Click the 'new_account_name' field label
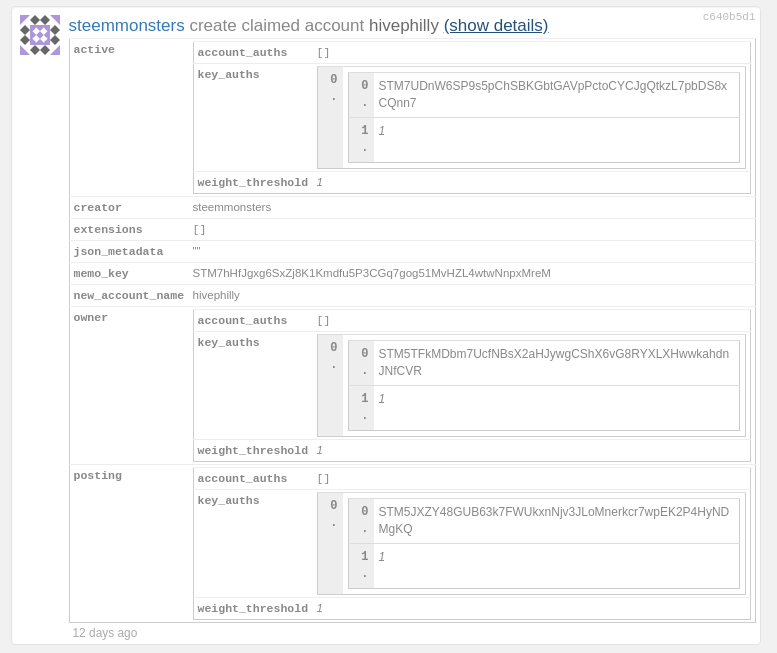 pyautogui.click(x=129, y=296)
